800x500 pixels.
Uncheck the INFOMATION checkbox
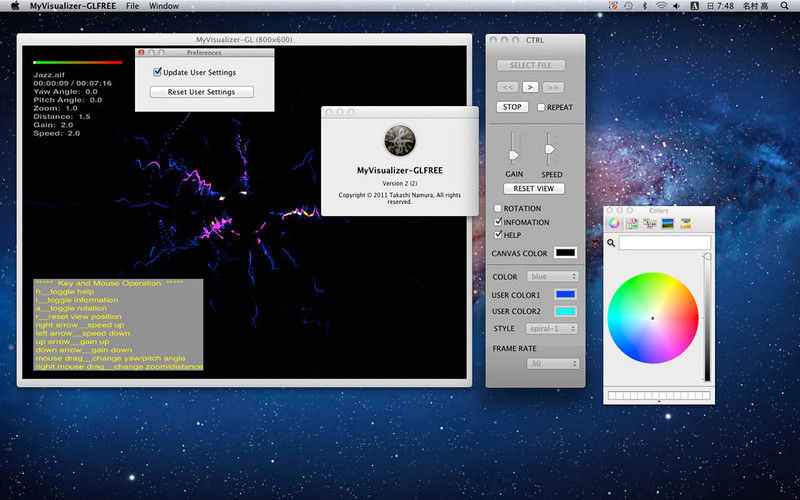coord(498,222)
